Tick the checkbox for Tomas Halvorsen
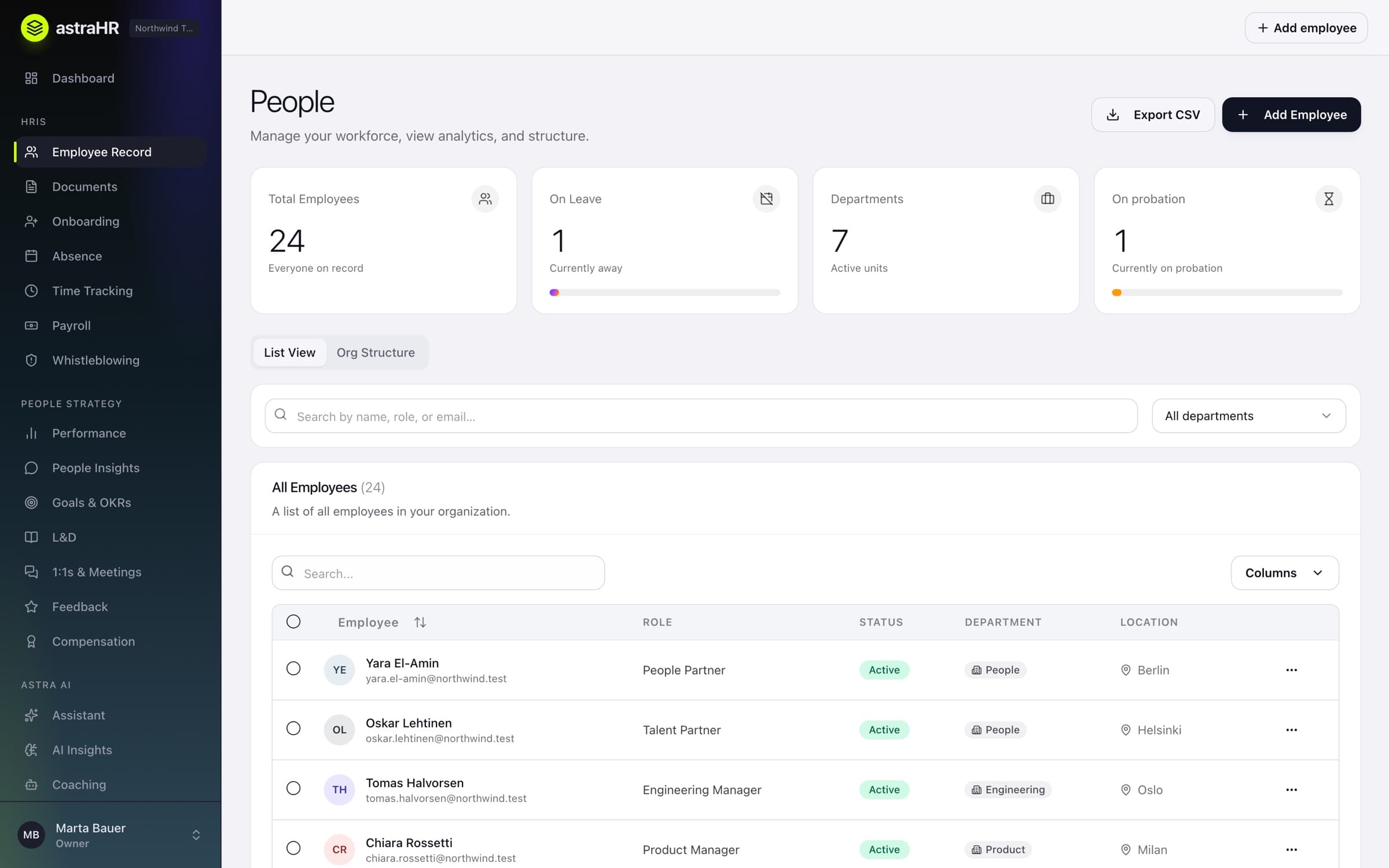This screenshot has width=1389, height=868. tap(293, 788)
